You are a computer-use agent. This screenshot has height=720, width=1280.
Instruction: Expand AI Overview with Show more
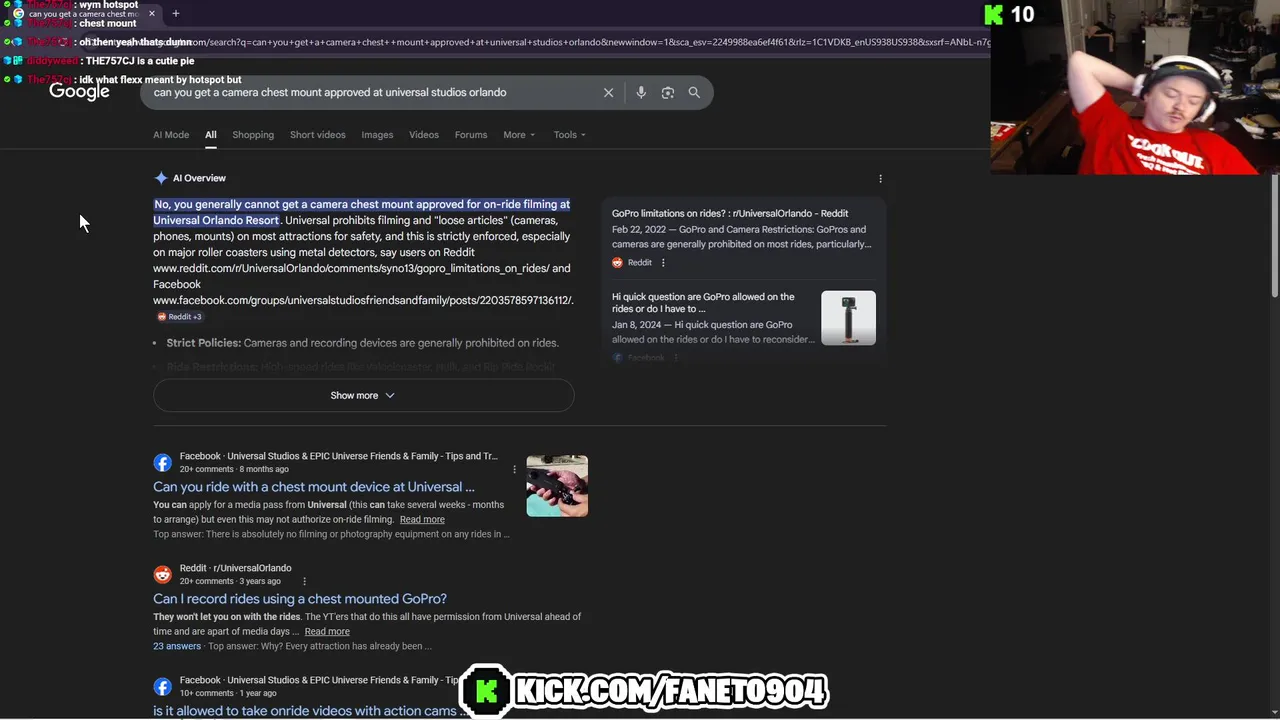pyautogui.click(x=363, y=396)
